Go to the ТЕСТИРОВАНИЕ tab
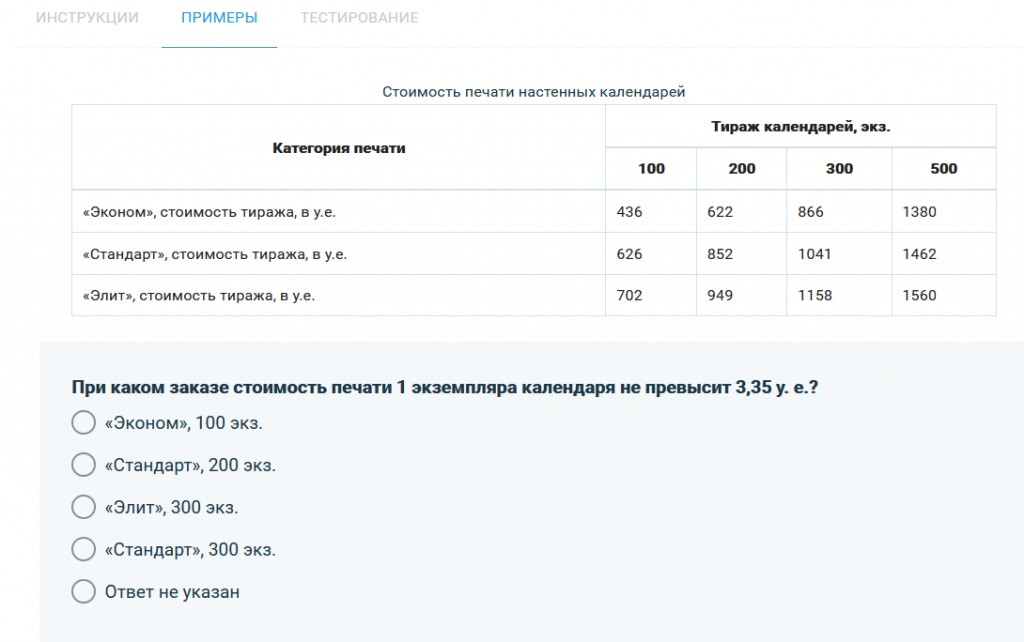 359,18
